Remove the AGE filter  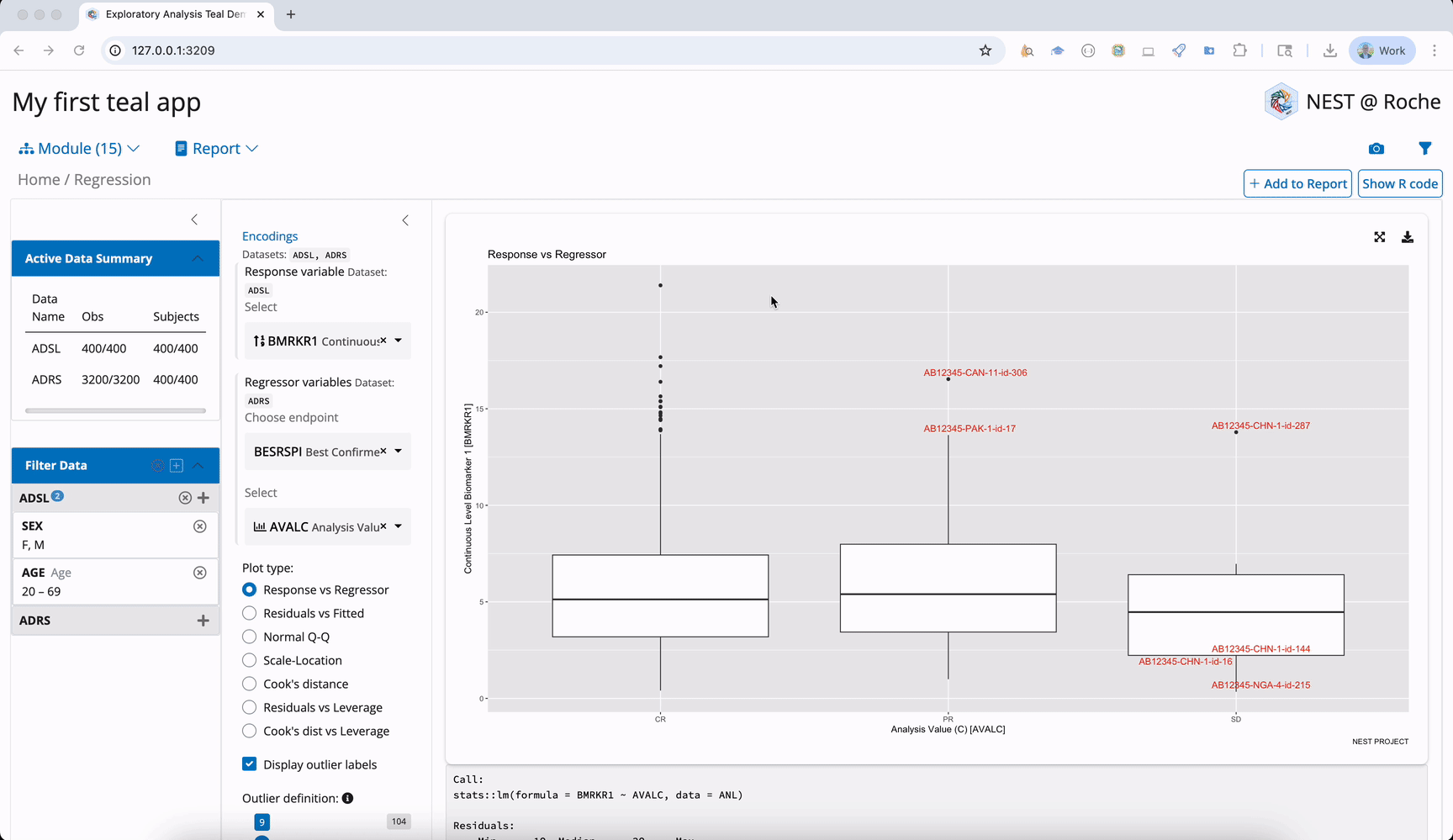(199, 573)
